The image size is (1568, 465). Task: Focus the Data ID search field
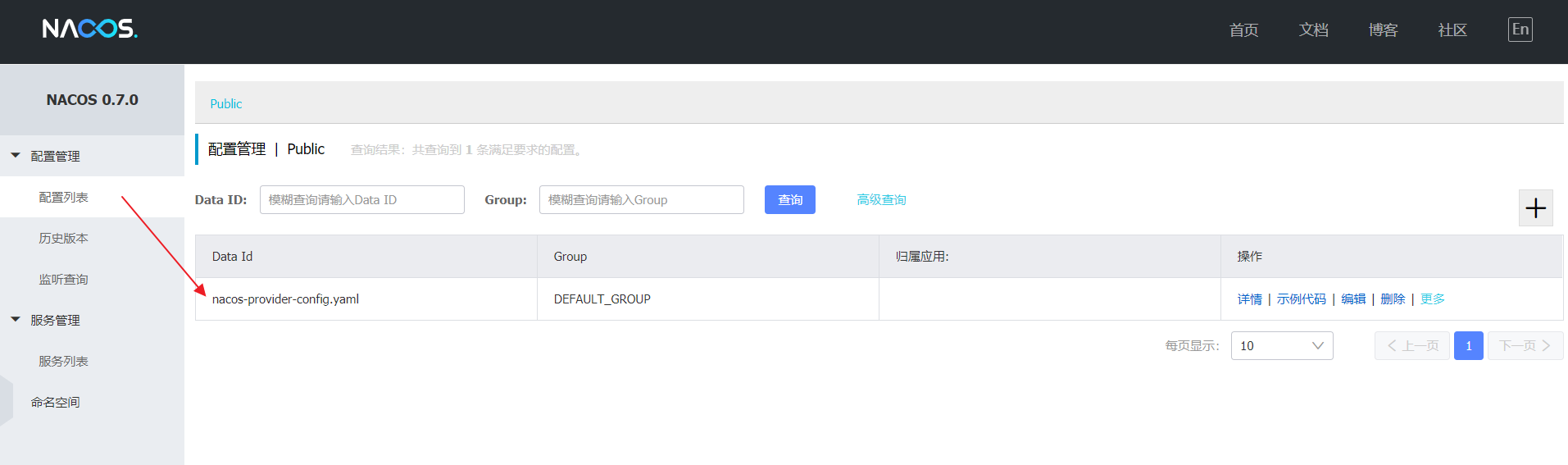362,199
